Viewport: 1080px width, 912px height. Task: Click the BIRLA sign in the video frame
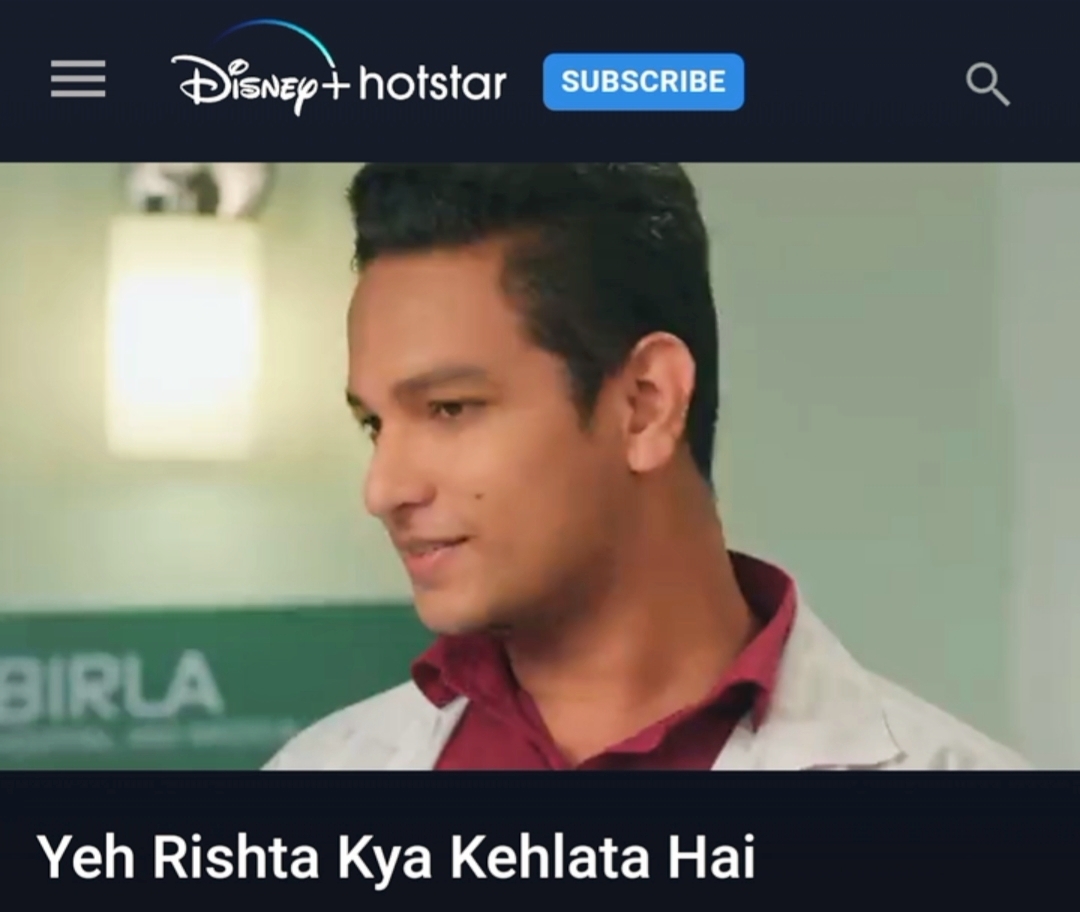point(110,685)
